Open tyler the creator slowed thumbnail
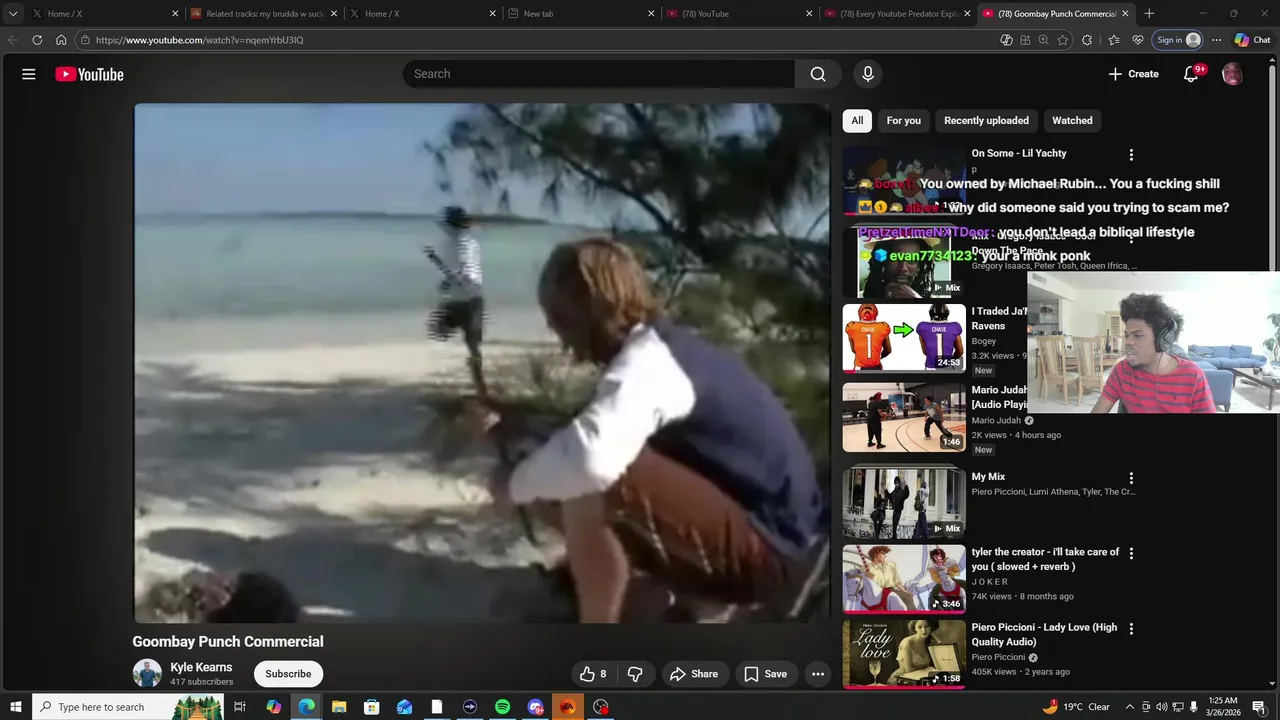Viewport: 1280px width, 720px height. 904,578
